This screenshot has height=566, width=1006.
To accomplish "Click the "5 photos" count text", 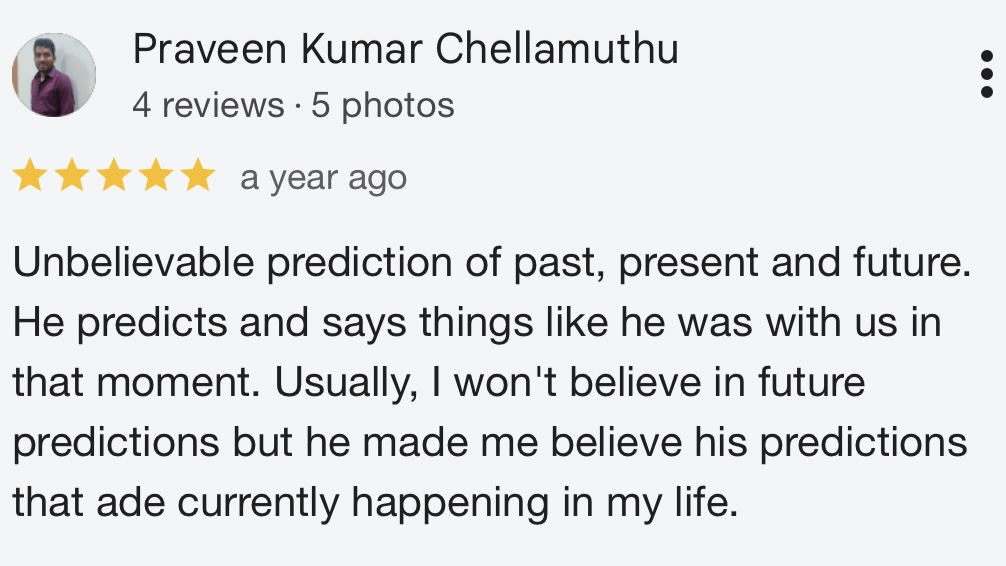I will click(383, 105).
